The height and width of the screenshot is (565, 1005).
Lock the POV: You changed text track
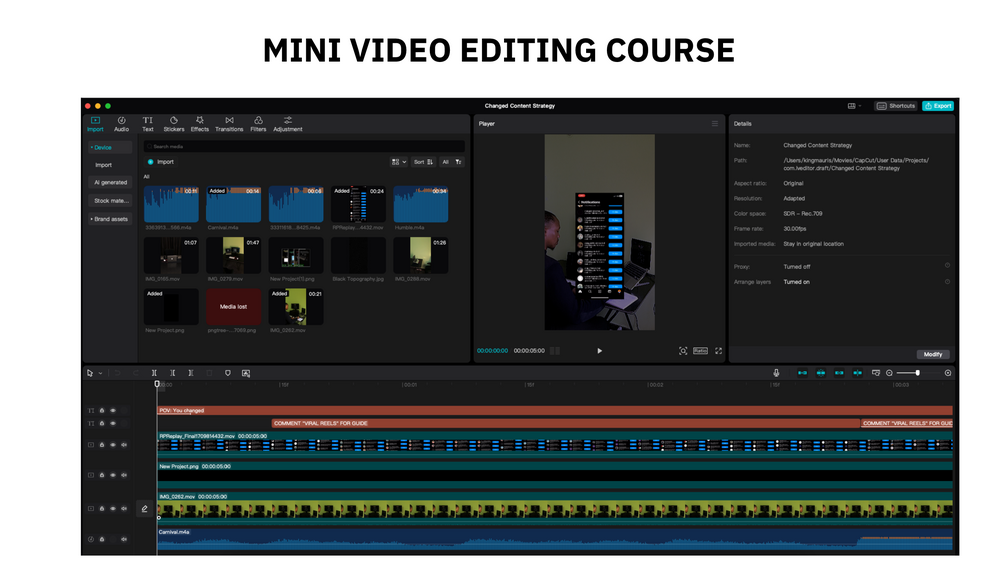point(102,411)
